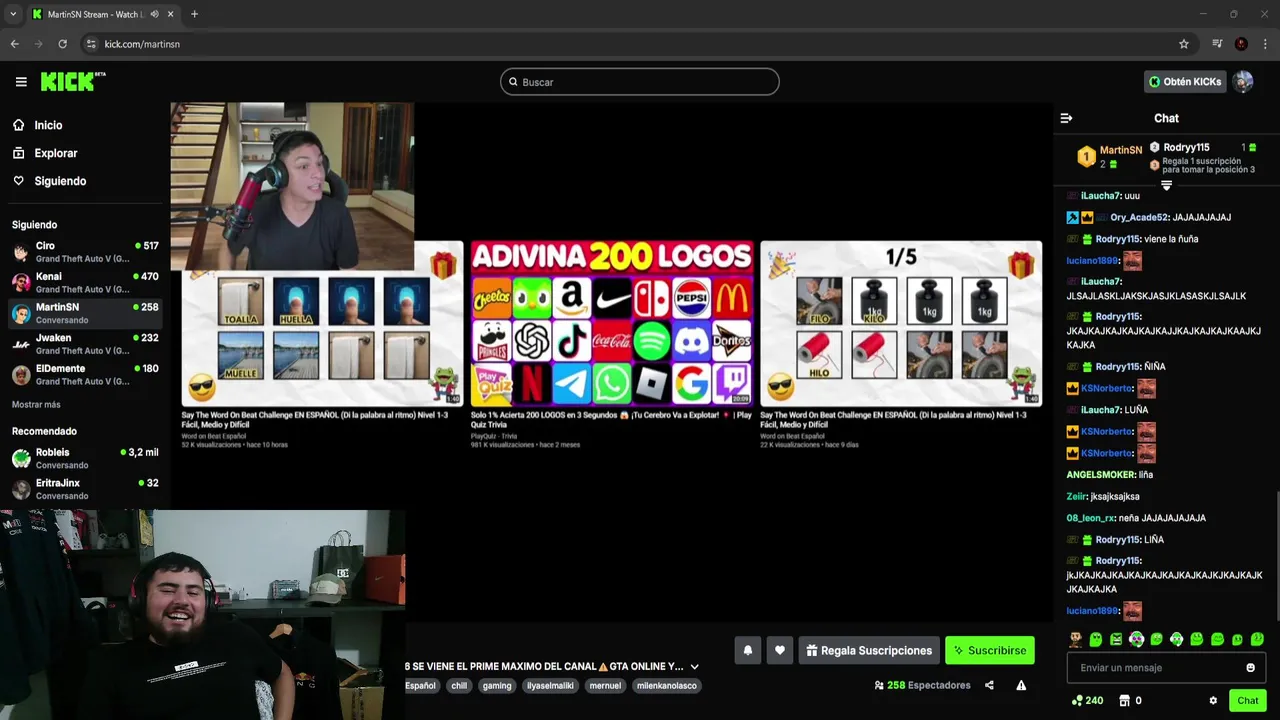Viewport: 1280px width, 720px height.
Task: Open the hamburger sidebar menu
Action: (x=21, y=82)
